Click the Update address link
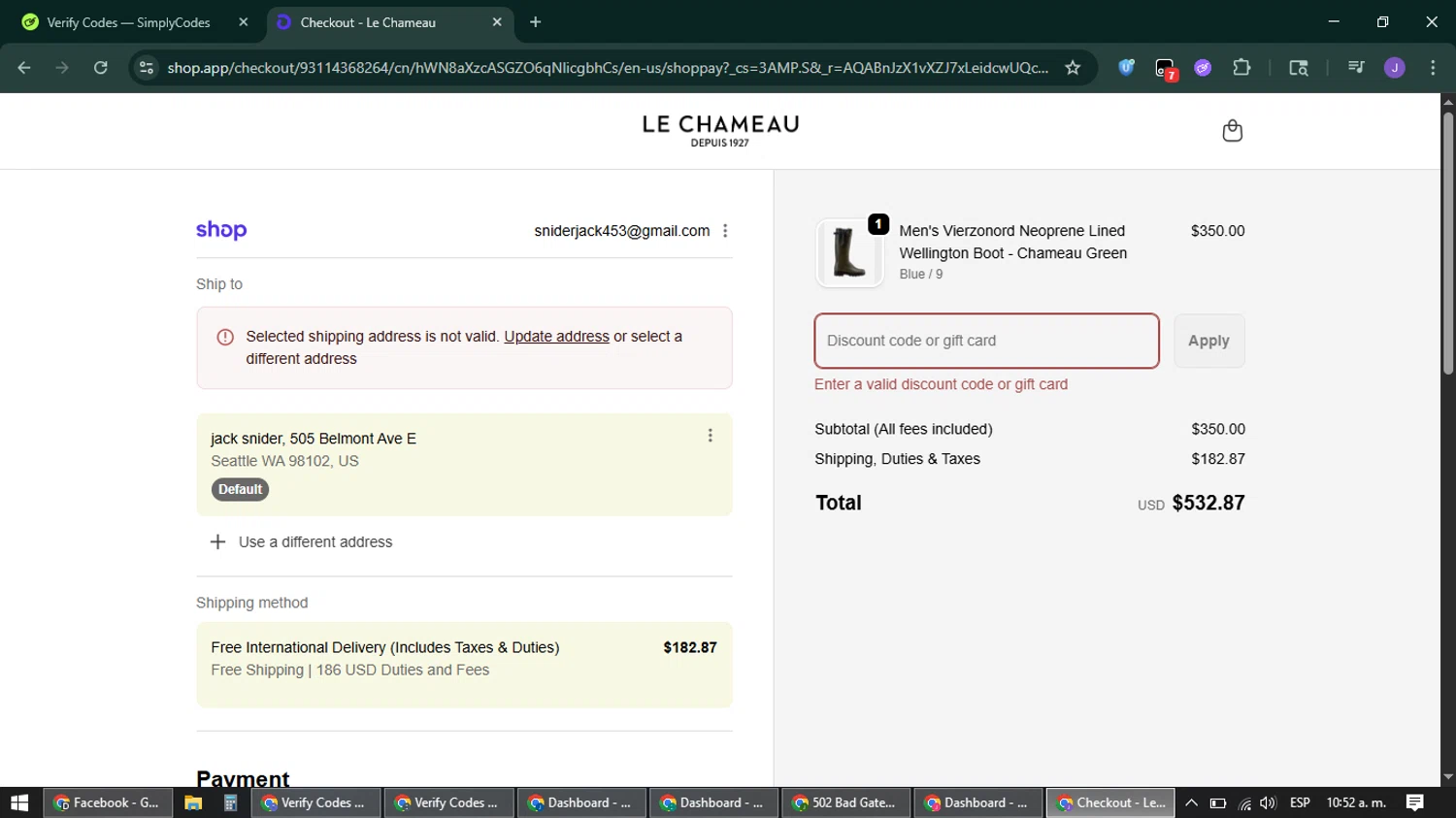Screen dimensions: 1456x818 [x=556, y=337]
